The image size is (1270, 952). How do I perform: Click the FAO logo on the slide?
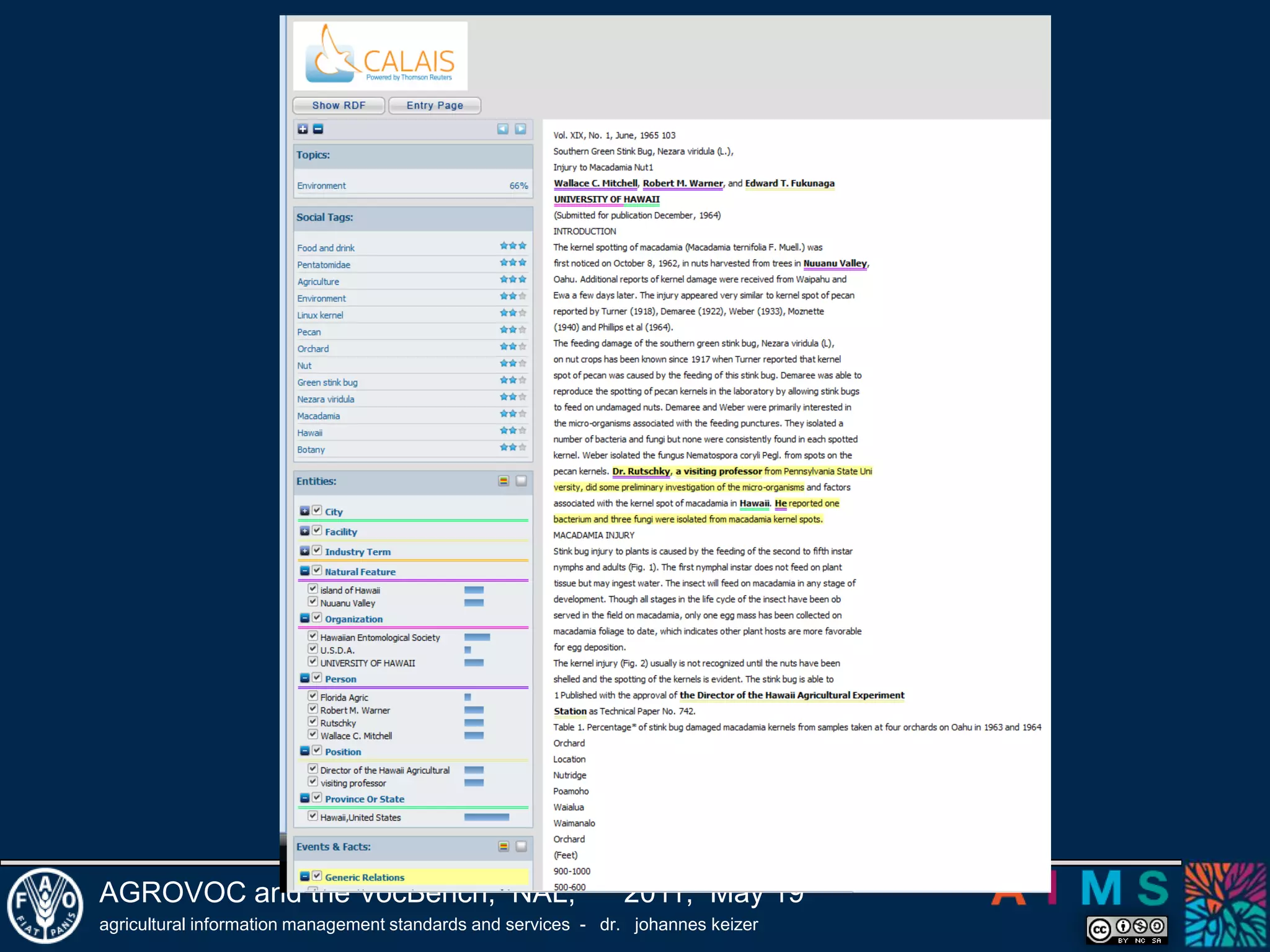pyautogui.click(x=45, y=906)
